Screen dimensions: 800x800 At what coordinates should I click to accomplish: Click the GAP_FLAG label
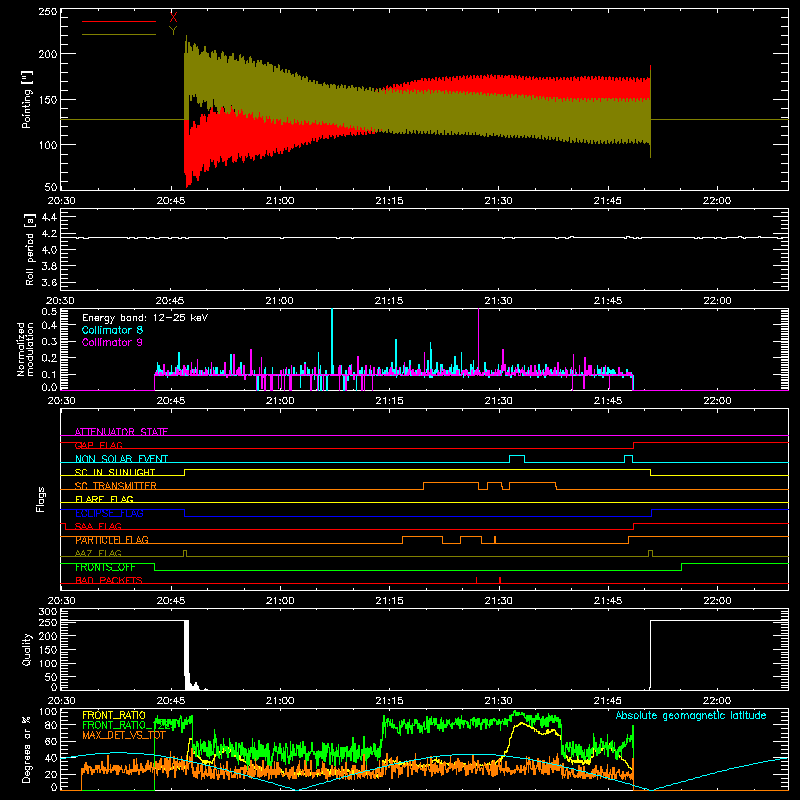(98, 445)
